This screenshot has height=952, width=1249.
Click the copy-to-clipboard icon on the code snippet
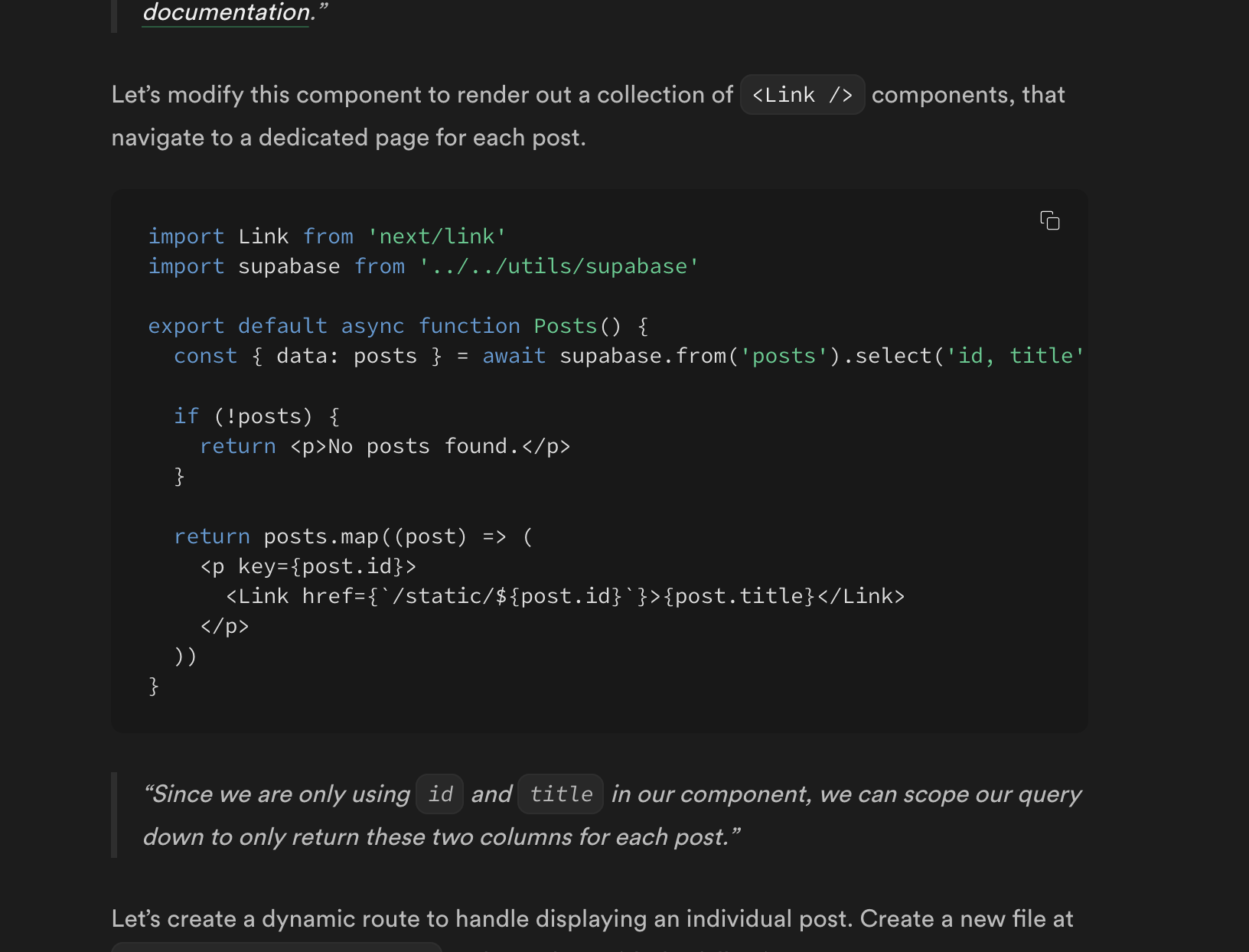(x=1050, y=221)
